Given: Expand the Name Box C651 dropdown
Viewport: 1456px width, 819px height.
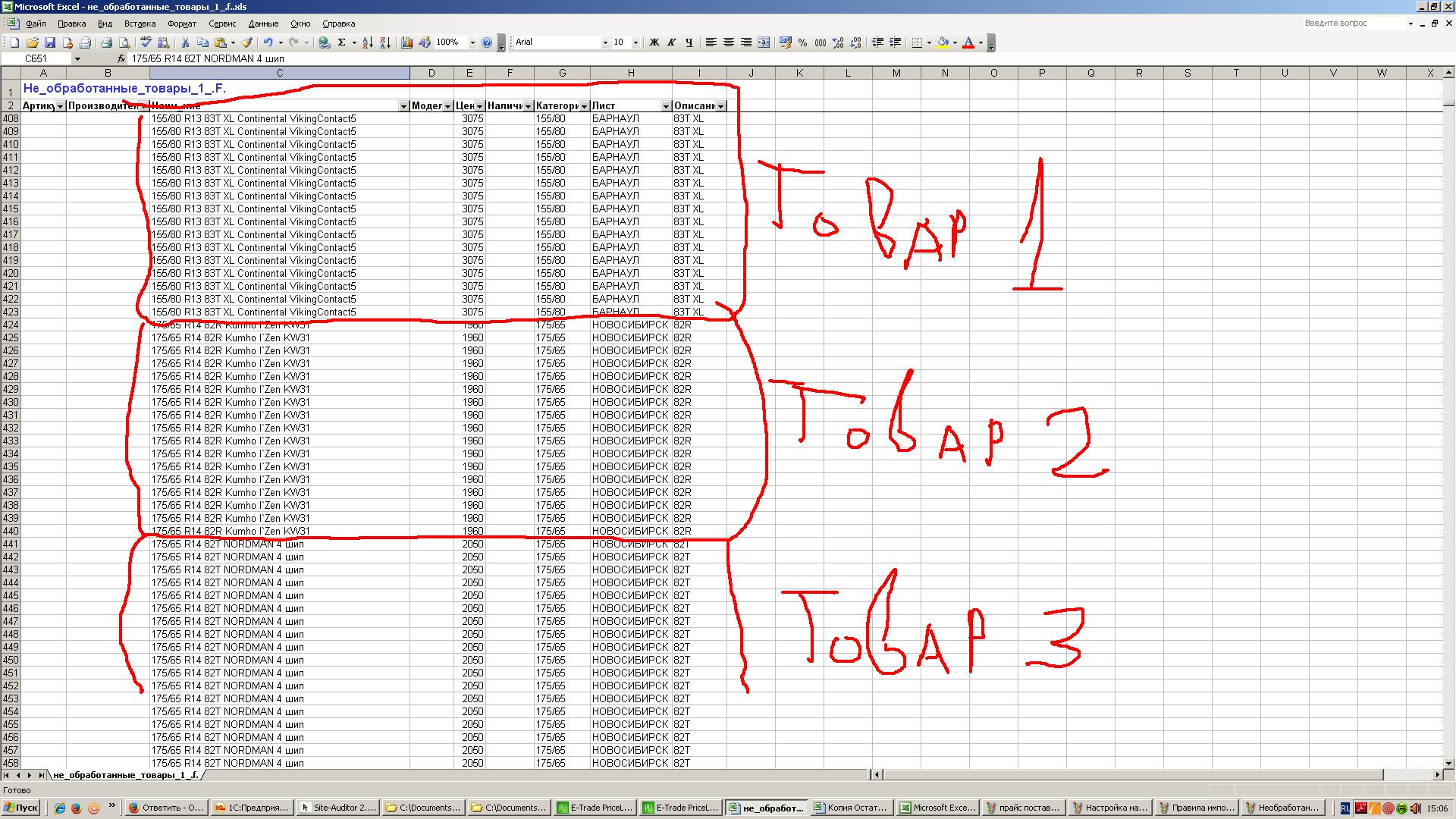Looking at the screenshot, I should point(77,58).
